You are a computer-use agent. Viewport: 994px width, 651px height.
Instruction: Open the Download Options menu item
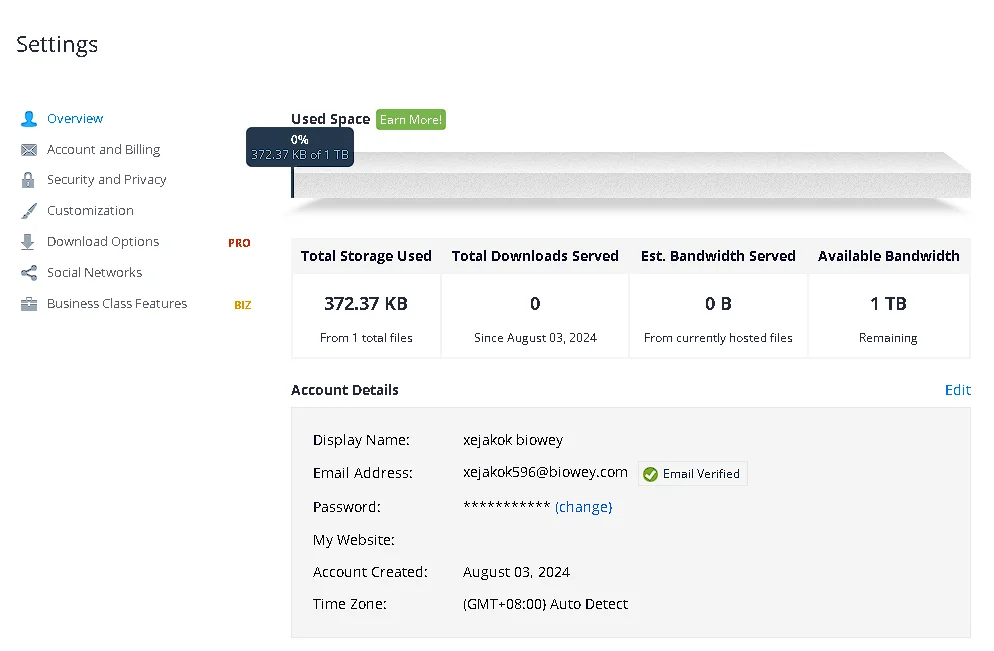point(103,242)
